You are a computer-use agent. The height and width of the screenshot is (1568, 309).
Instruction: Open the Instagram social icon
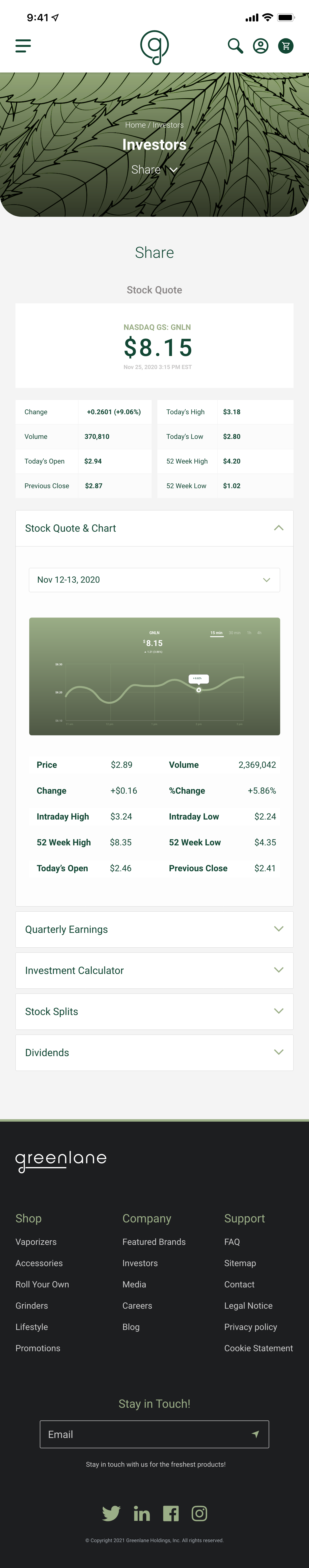pyautogui.click(x=199, y=1513)
